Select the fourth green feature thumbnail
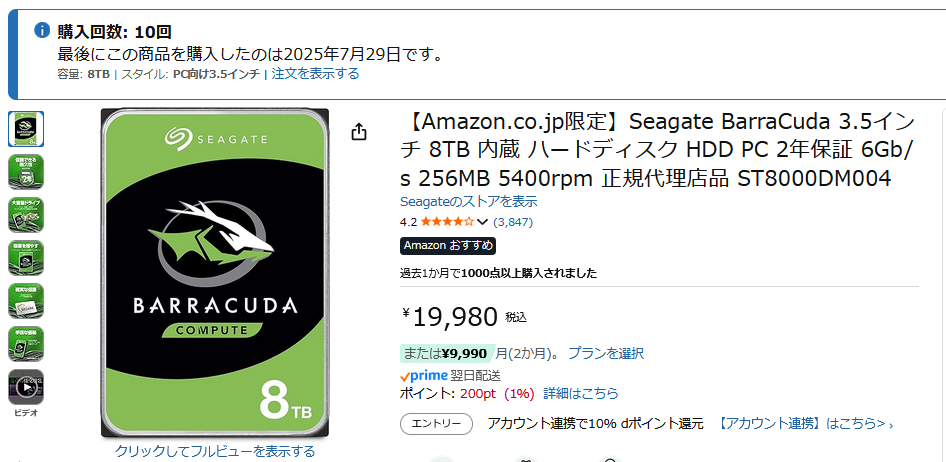Screen dimensions: 946x462 point(26,258)
